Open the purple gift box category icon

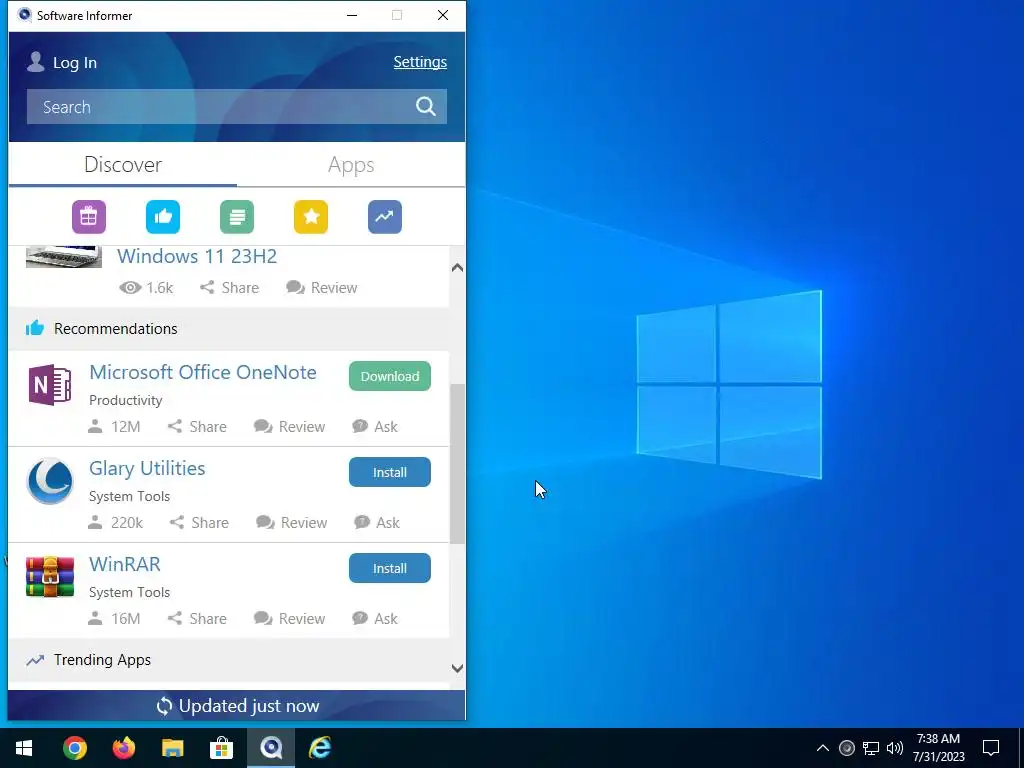click(89, 217)
